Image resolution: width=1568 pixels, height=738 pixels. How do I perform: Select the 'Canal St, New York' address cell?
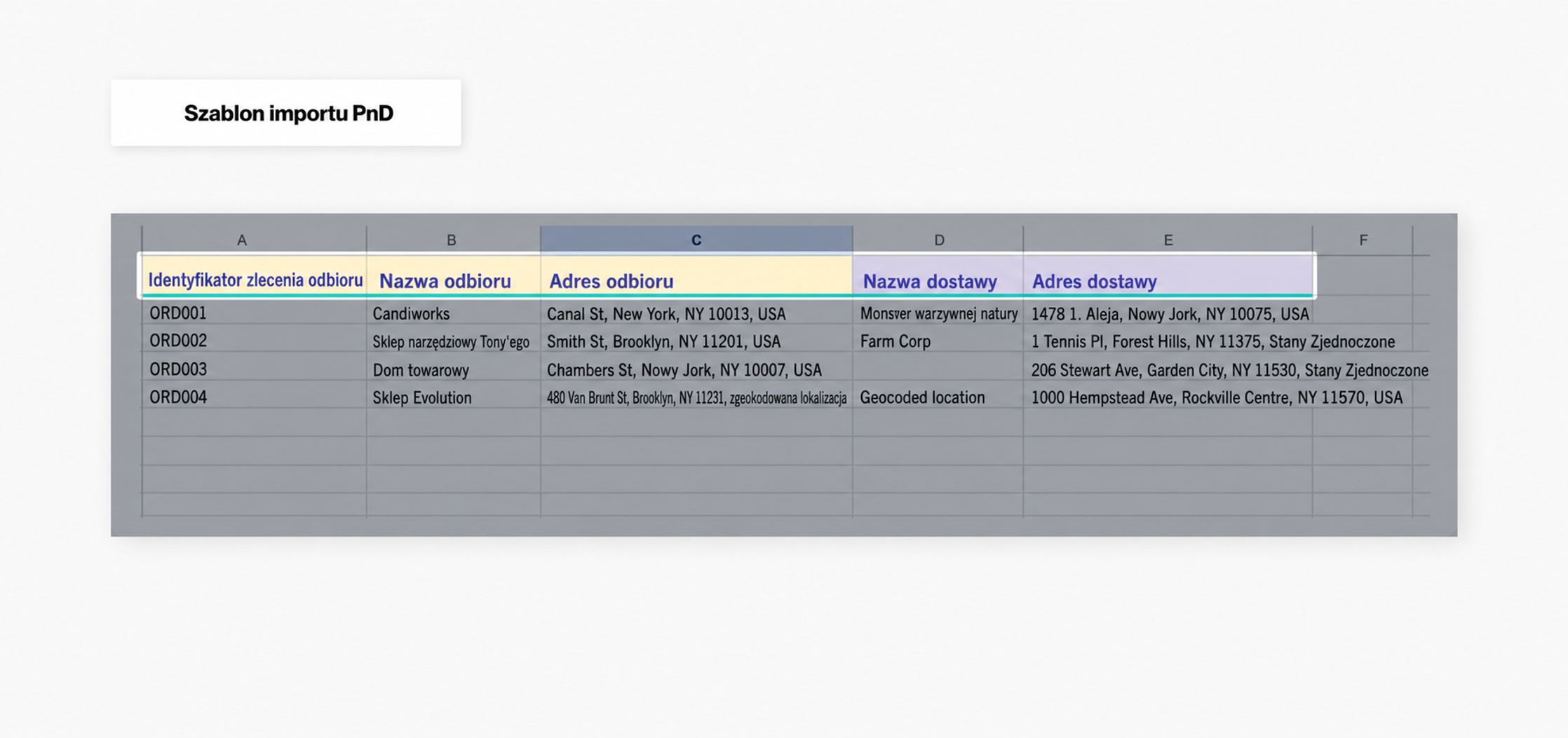click(696, 312)
